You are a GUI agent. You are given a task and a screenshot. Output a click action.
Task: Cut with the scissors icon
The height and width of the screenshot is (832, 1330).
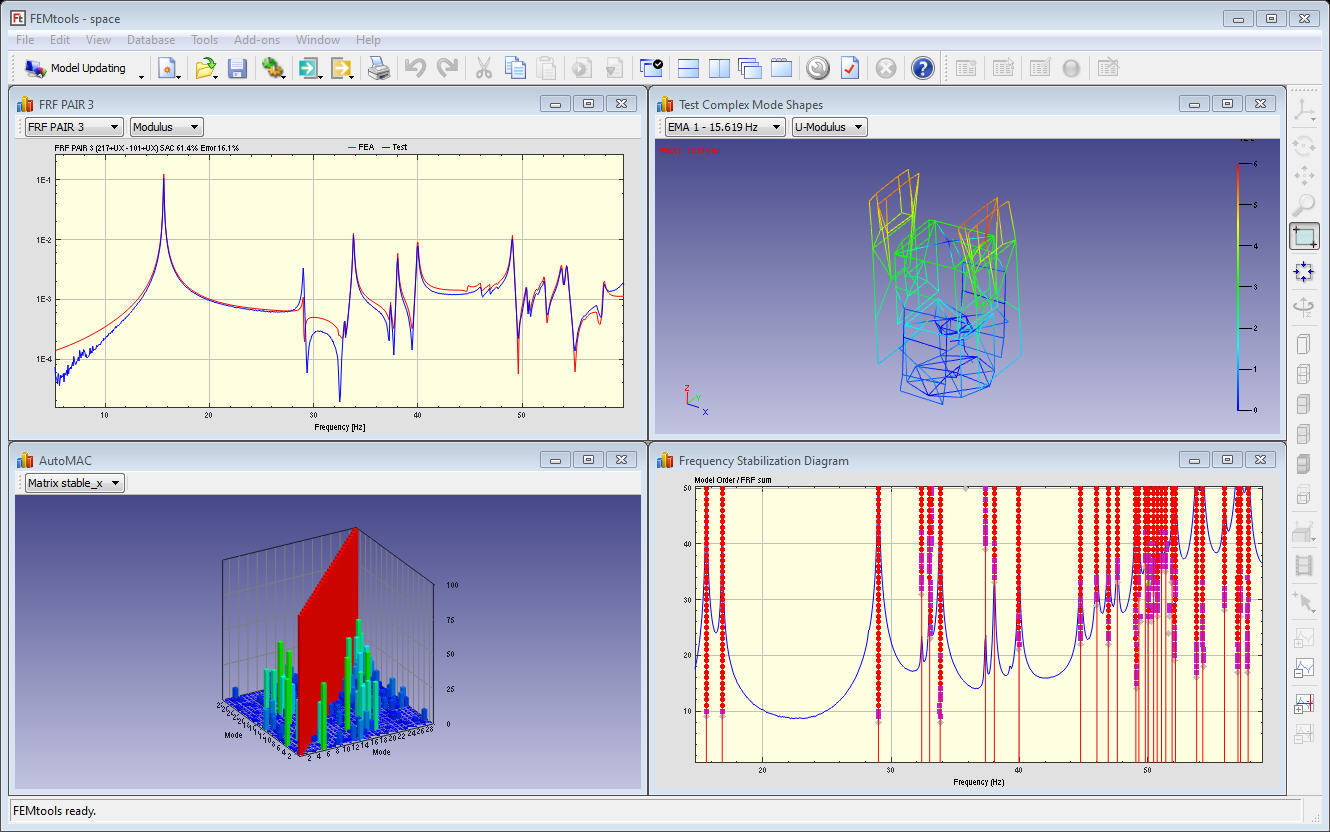point(484,68)
